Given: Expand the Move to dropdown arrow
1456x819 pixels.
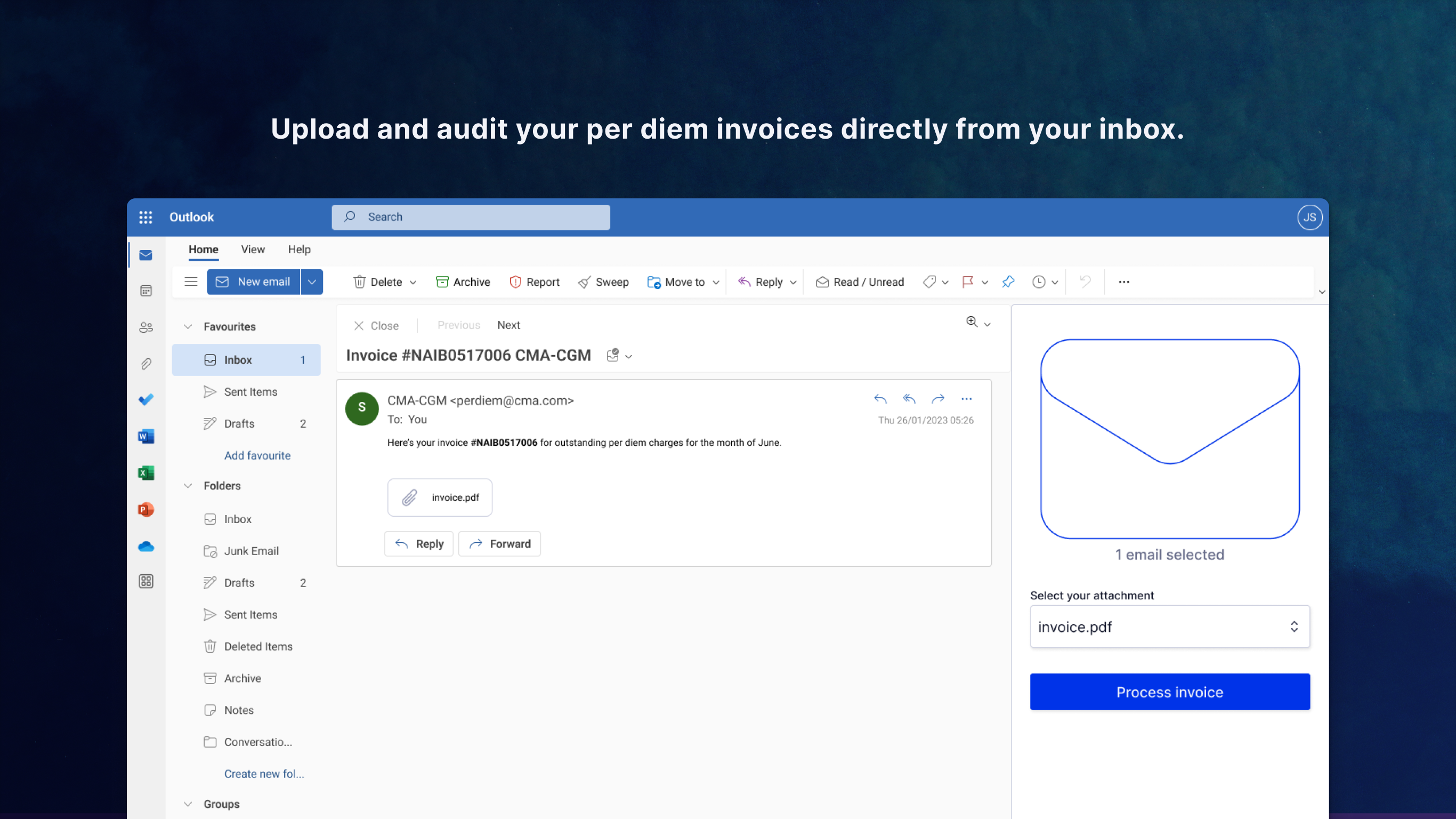Looking at the screenshot, I should tap(716, 282).
